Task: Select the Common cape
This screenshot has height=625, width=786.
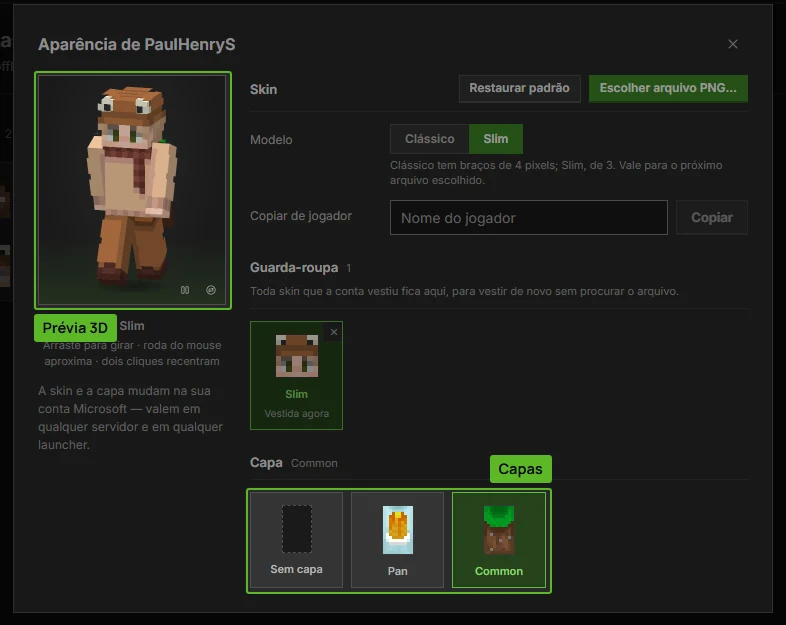Action: 499,539
